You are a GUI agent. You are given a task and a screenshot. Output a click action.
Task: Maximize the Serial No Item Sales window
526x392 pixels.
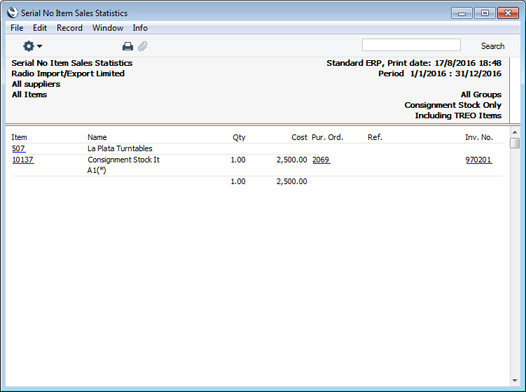485,13
